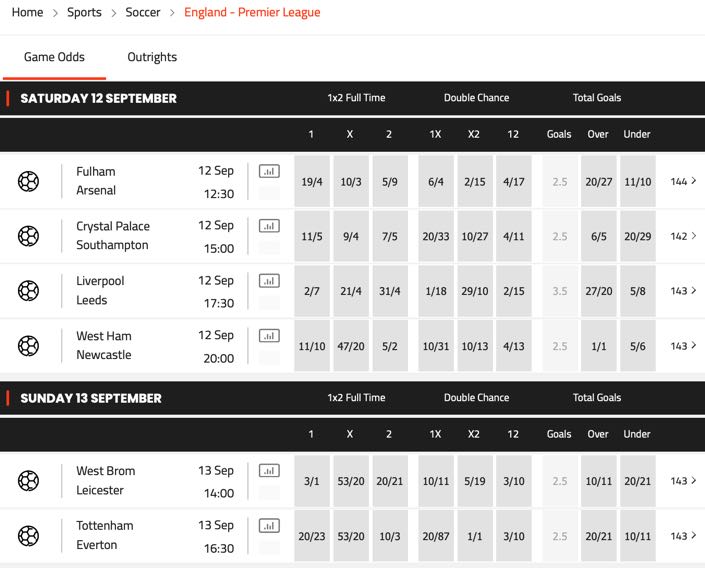Screen dimensions: 705x568
Task: Pick Tottenham Everton X2 odds 1/1
Action: tap(475, 536)
